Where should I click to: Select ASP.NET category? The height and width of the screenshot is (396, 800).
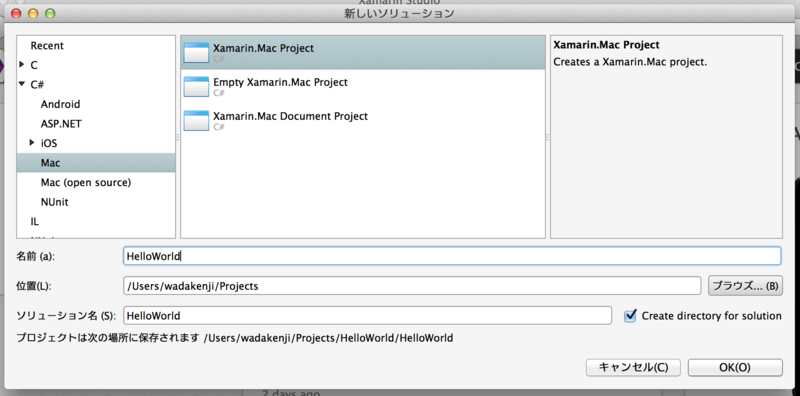(61, 123)
